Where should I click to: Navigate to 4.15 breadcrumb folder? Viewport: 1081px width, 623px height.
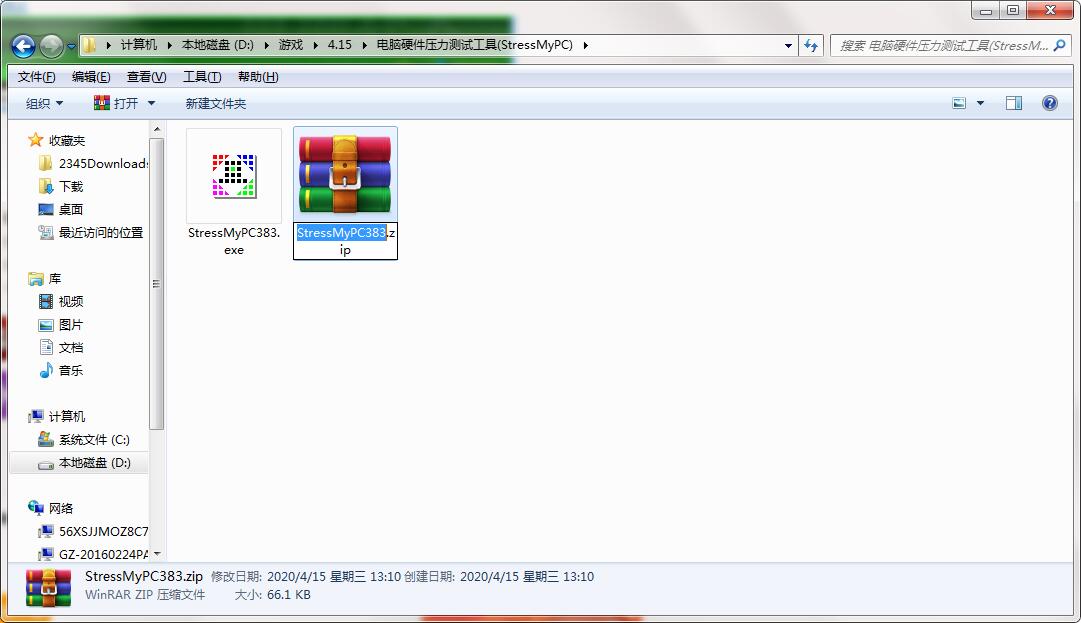tap(339, 45)
